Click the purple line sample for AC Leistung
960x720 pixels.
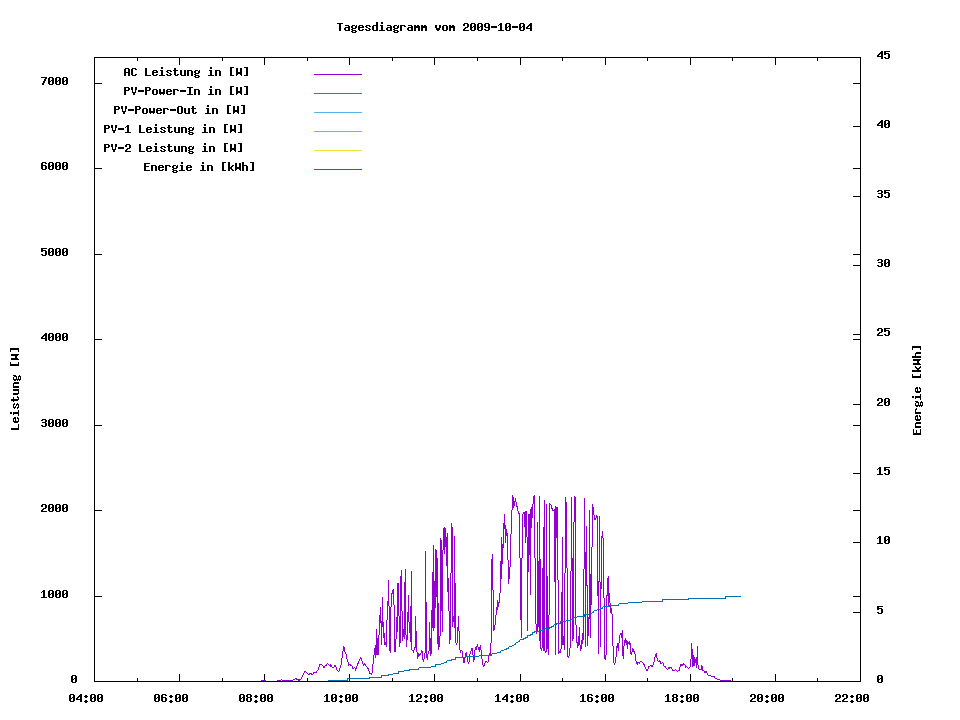coord(337,74)
